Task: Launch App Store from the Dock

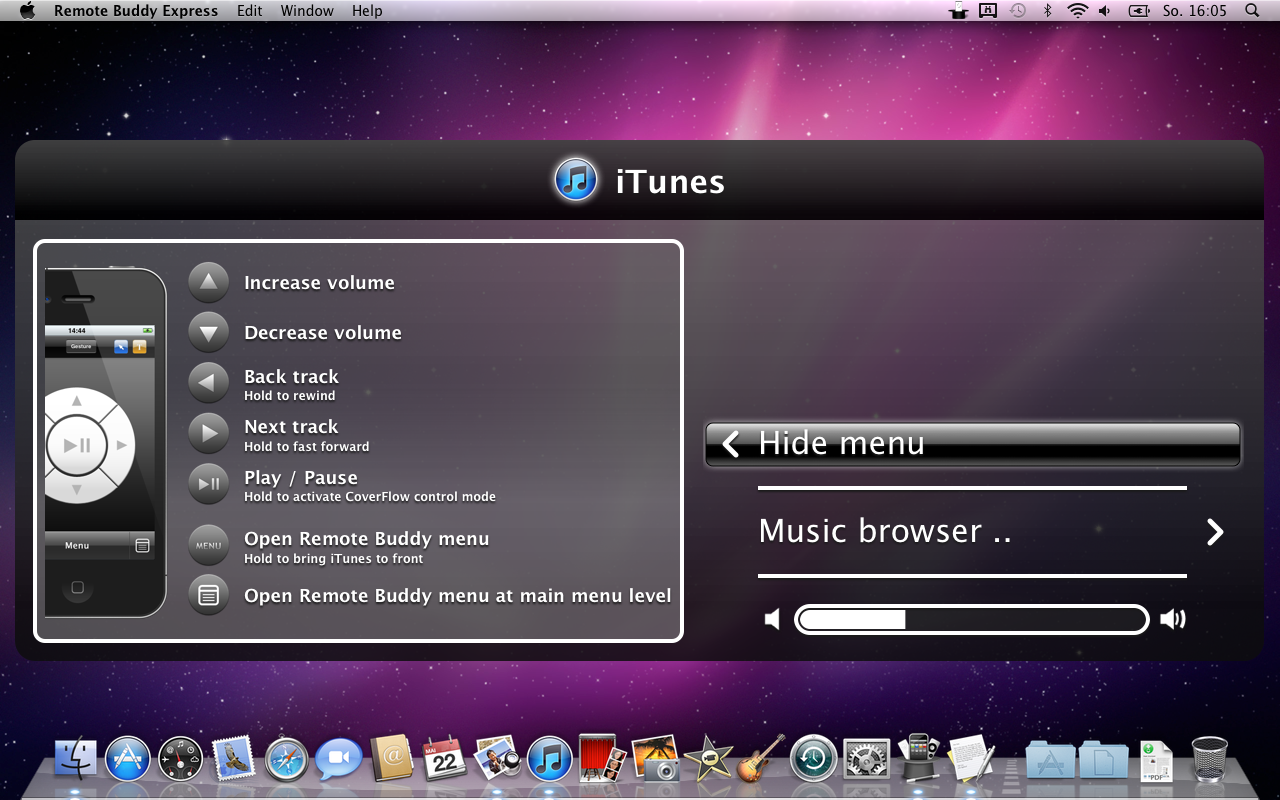Action: (x=128, y=759)
